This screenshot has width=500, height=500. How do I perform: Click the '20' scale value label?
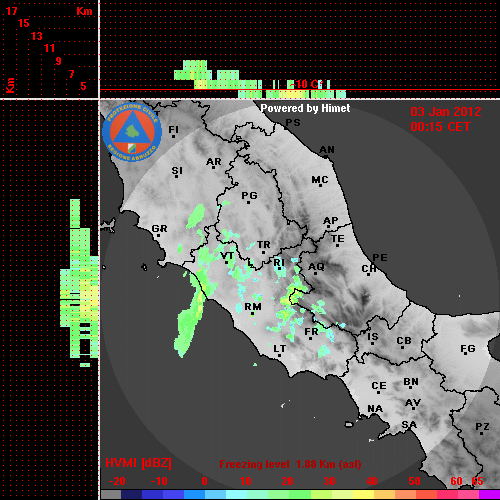point(288,481)
